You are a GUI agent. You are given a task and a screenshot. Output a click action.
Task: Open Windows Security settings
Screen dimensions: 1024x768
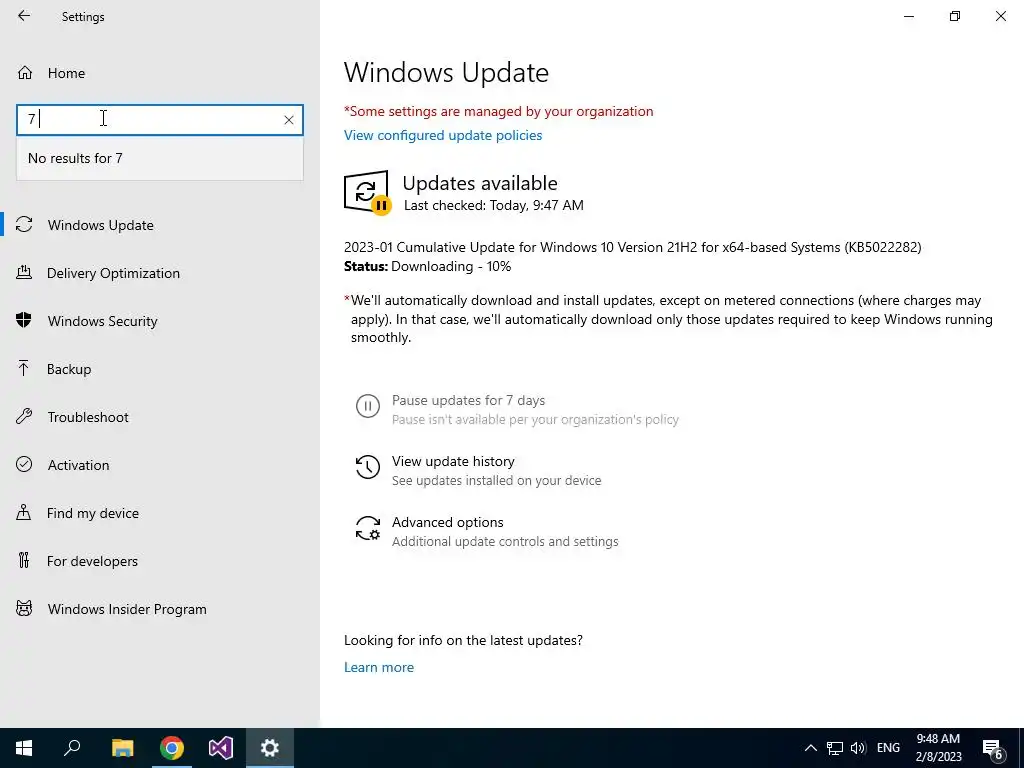(103, 321)
